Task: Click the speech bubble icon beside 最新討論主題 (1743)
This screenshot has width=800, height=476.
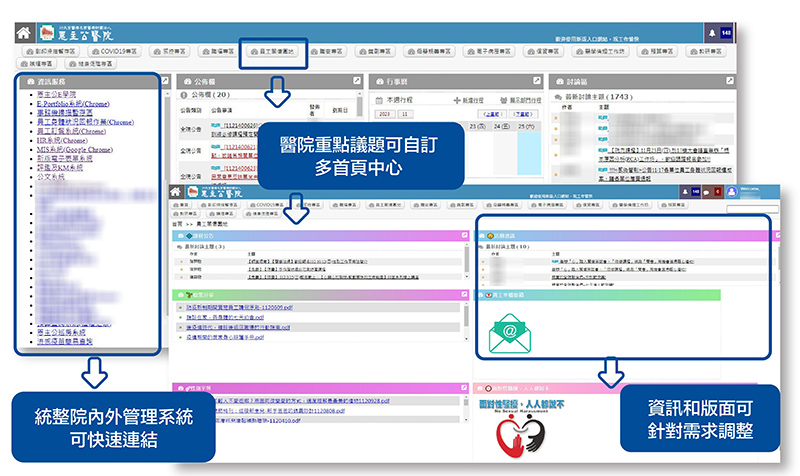Action: tap(558, 96)
